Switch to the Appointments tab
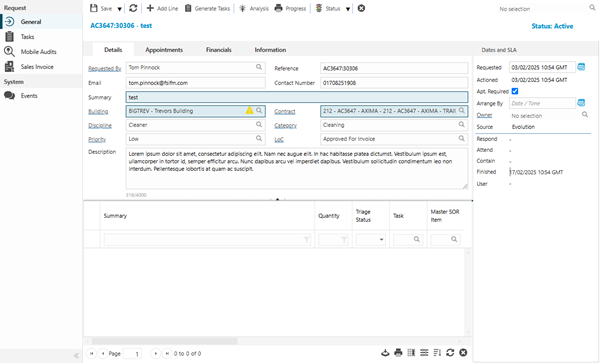The image size is (600, 363). click(164, 50)
